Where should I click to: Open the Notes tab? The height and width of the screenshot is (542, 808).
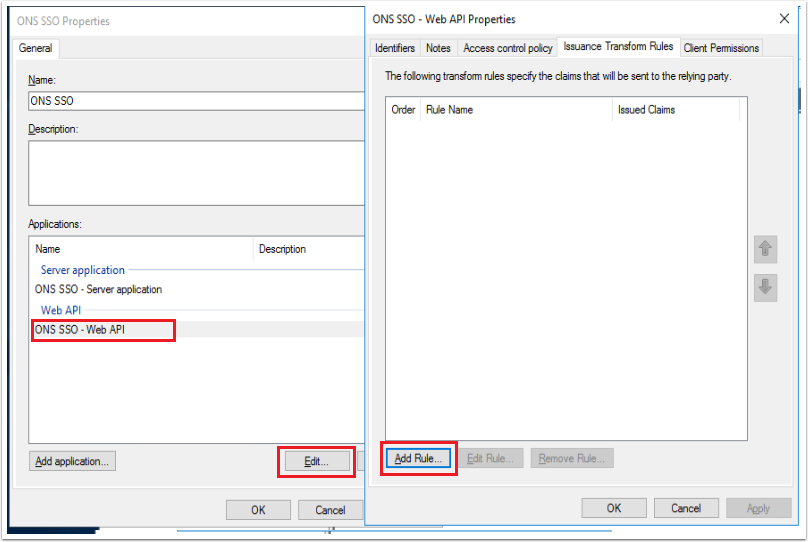point(438,48)
